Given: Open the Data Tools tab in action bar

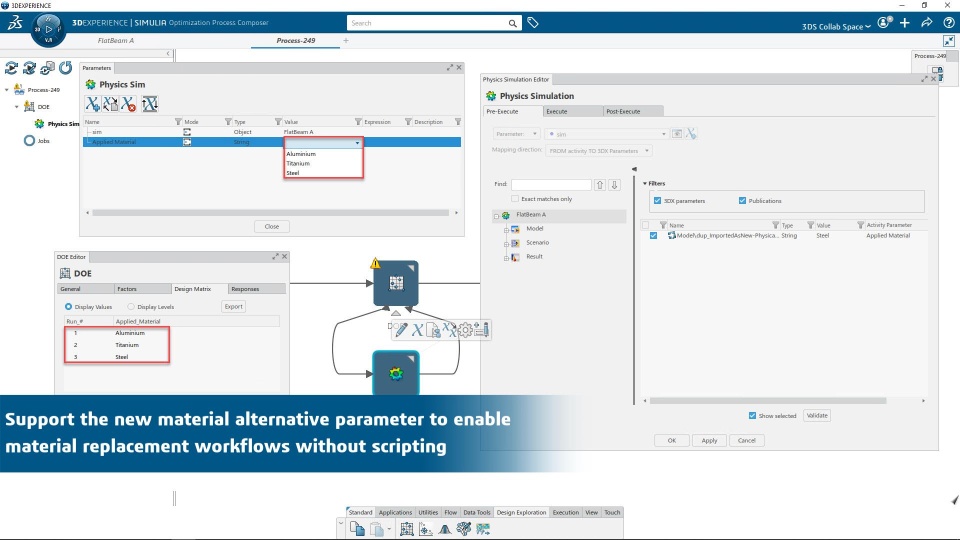Looking at the screenshot, I should pos(476,512).
